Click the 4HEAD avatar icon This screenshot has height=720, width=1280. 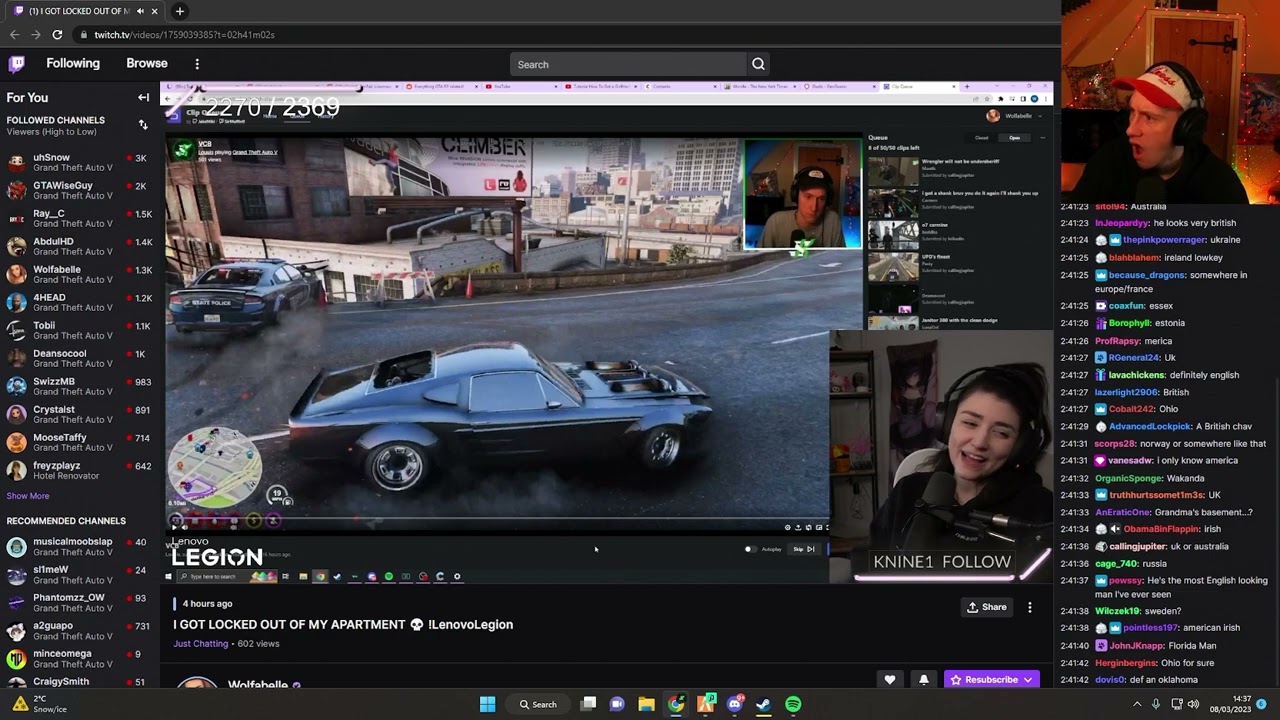16,303
